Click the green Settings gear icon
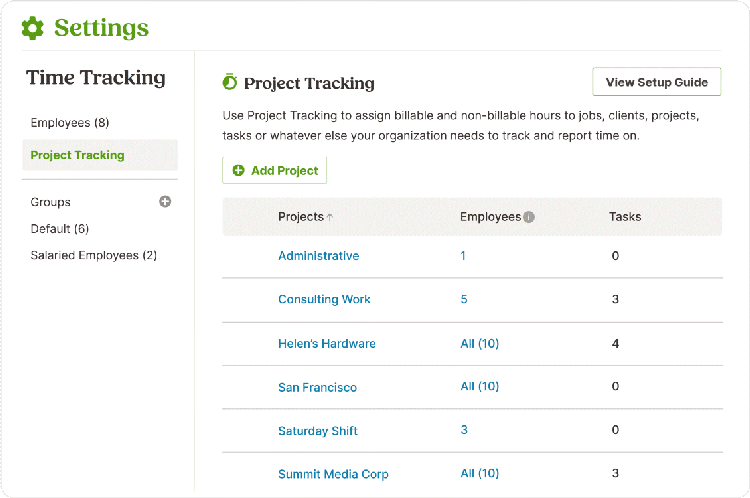This screenshot has height=498, width=750. (x=33, y=28)
